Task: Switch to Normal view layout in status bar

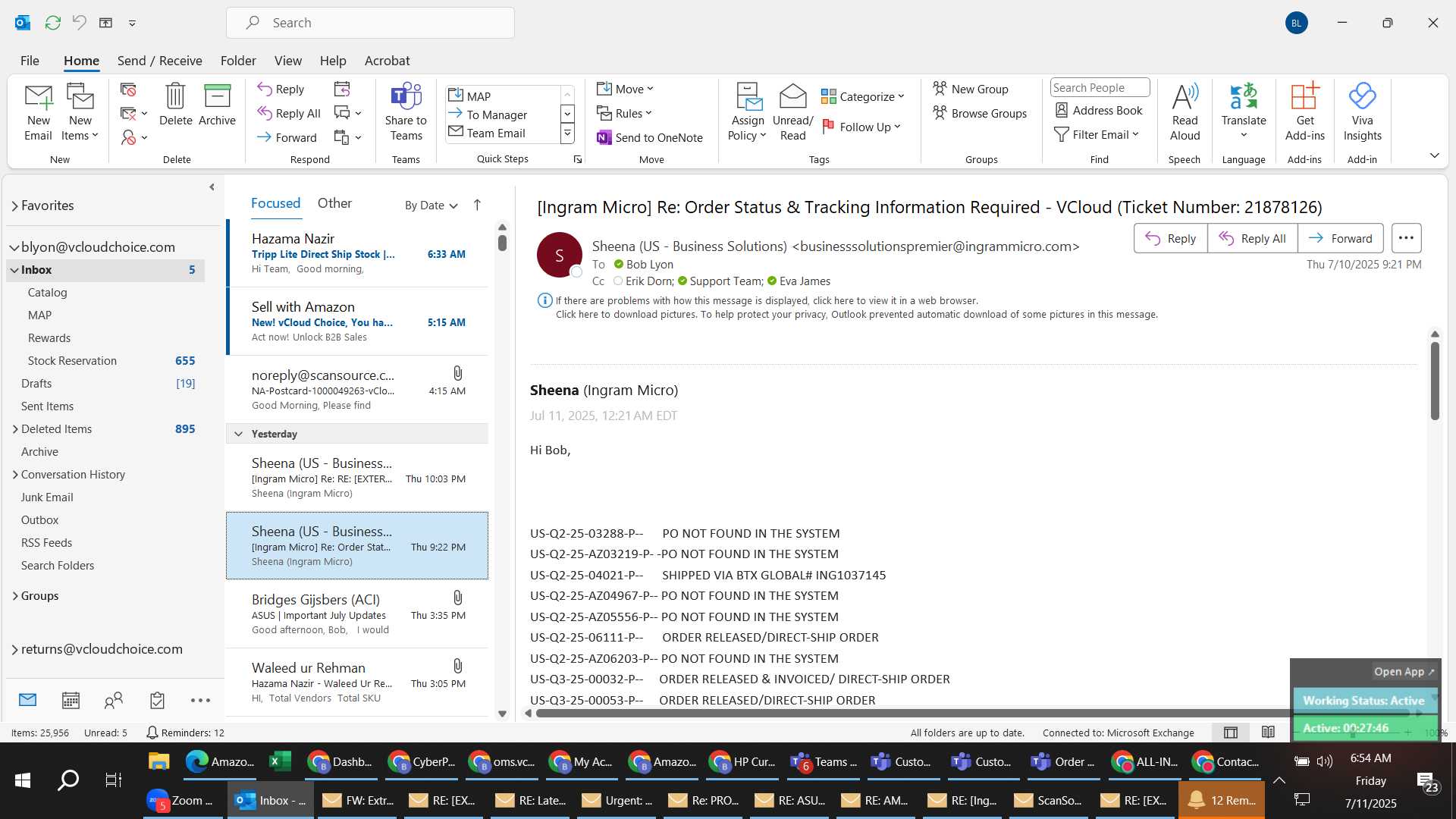Action: 1231,733
